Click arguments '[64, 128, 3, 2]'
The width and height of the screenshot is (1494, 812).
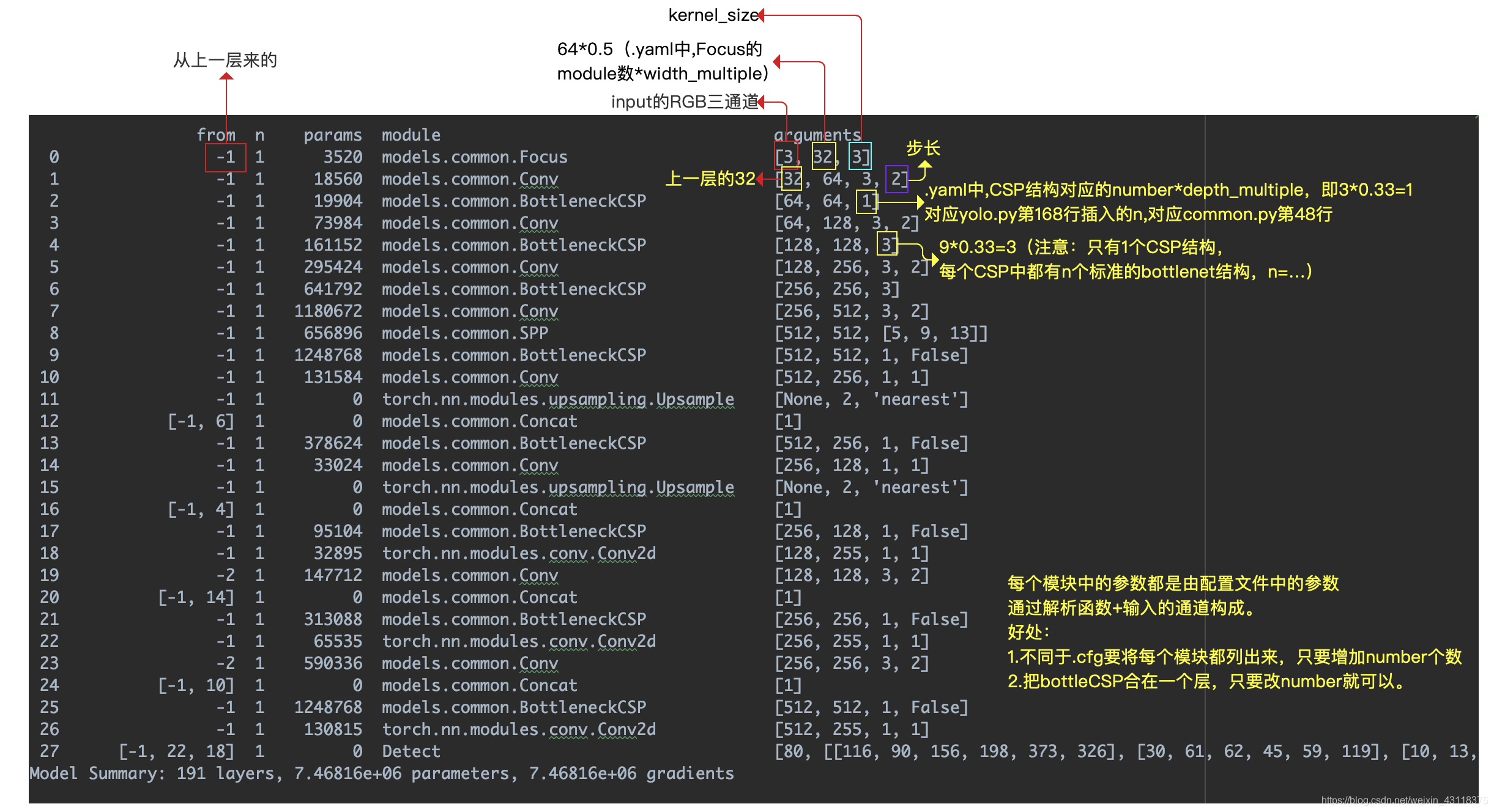pyautogui.click(x=847, y=223)
